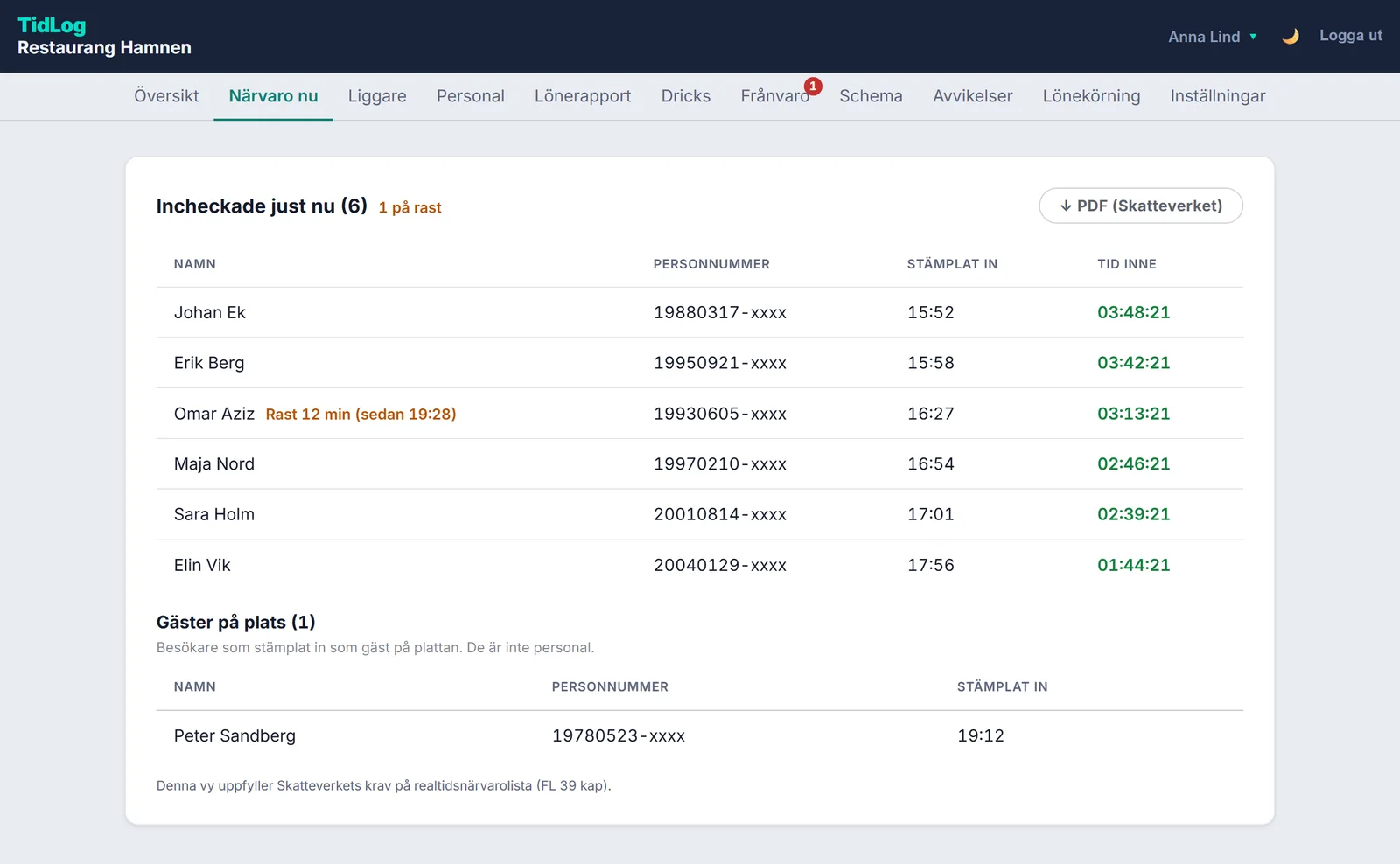Select the Johan Ek row name
1400x864 pixels.
(210, 312)
